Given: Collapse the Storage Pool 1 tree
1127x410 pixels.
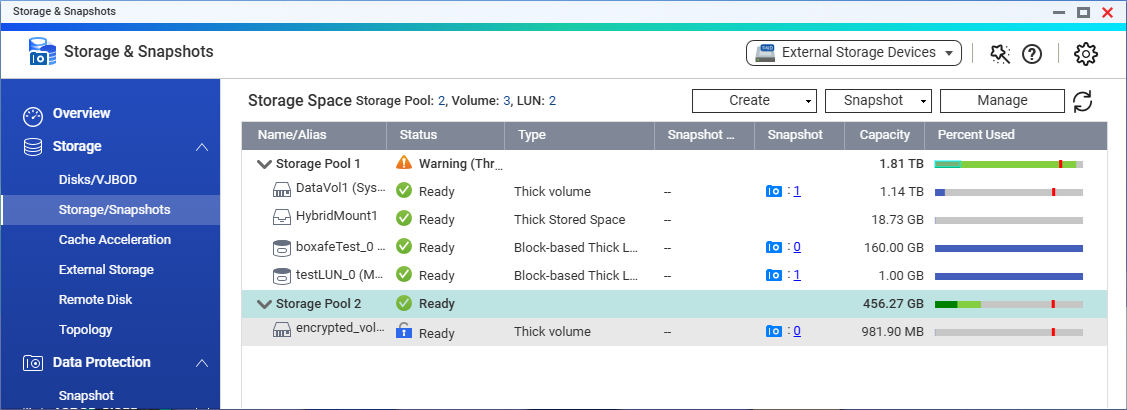Looking at the screenshot, I should pyautogui.click(x=264, y=163).
